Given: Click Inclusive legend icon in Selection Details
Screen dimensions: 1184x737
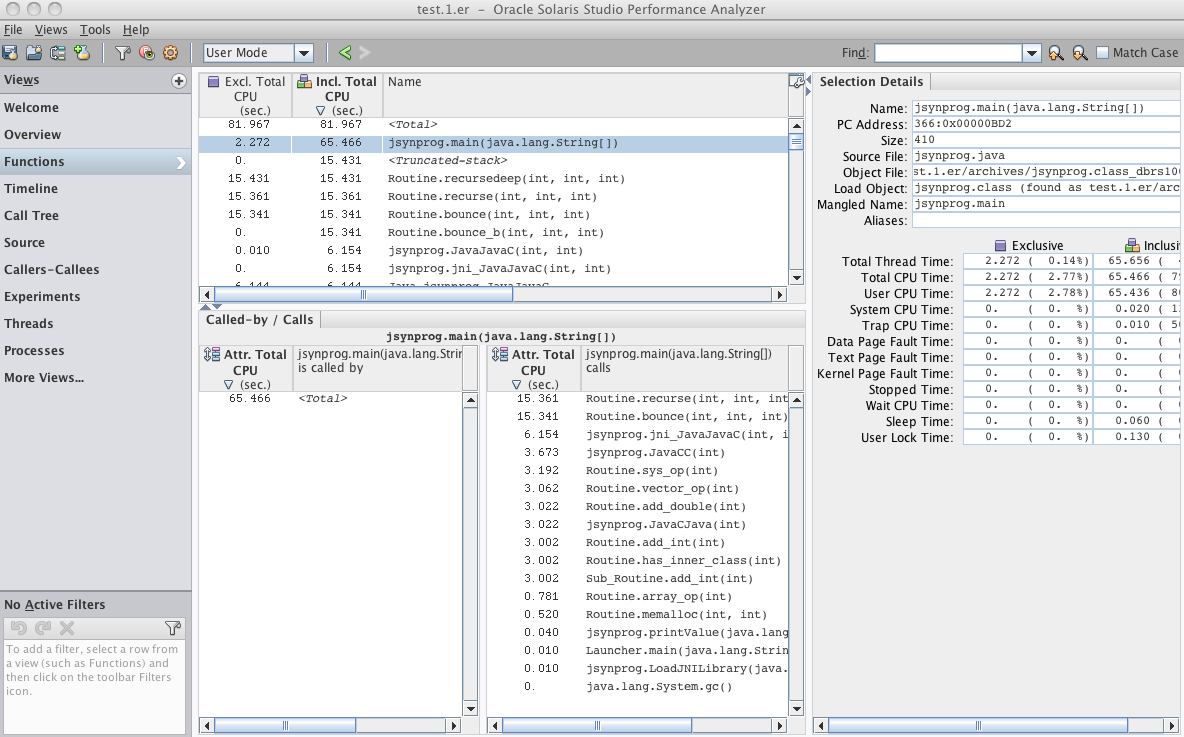Looking at the screenshot, I should tap(1132, 245).
